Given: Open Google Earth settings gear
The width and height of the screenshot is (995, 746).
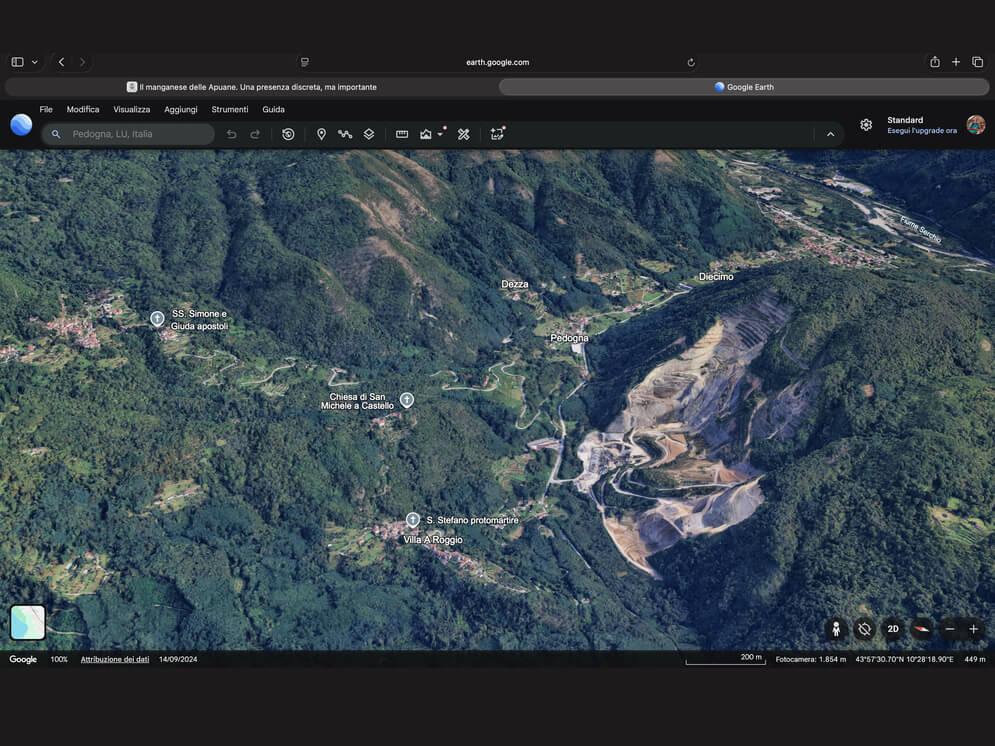Looking at the screenshot, I should coord(866,125).
